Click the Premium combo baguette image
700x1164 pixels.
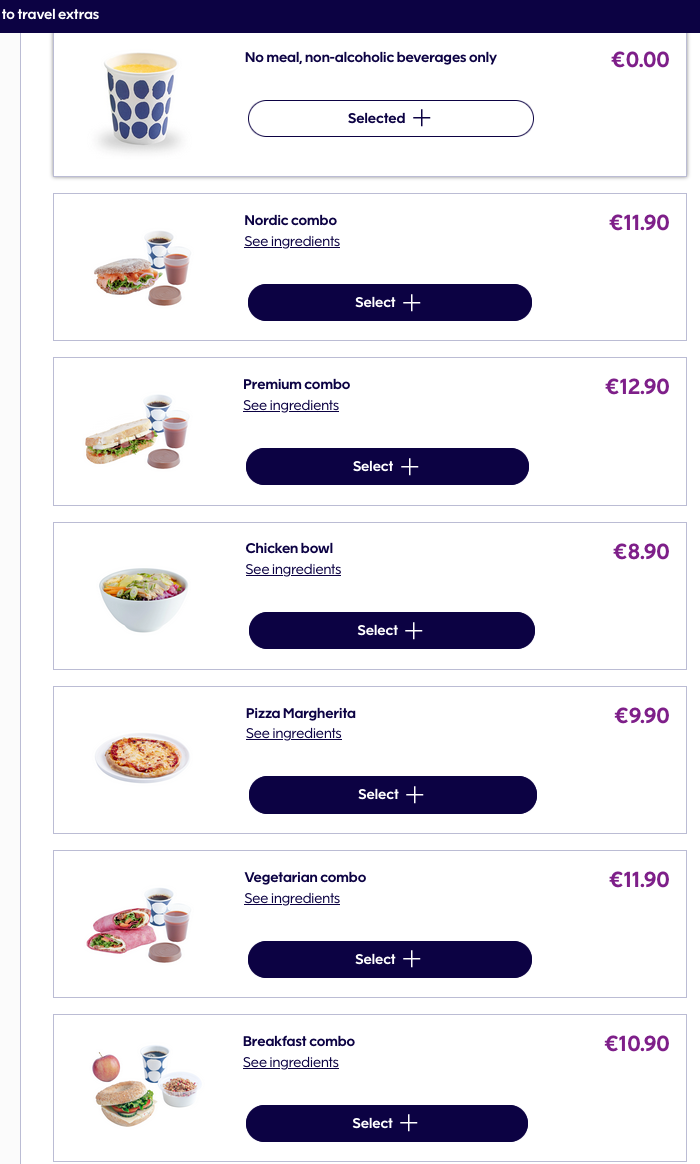[x=138, y=432]
